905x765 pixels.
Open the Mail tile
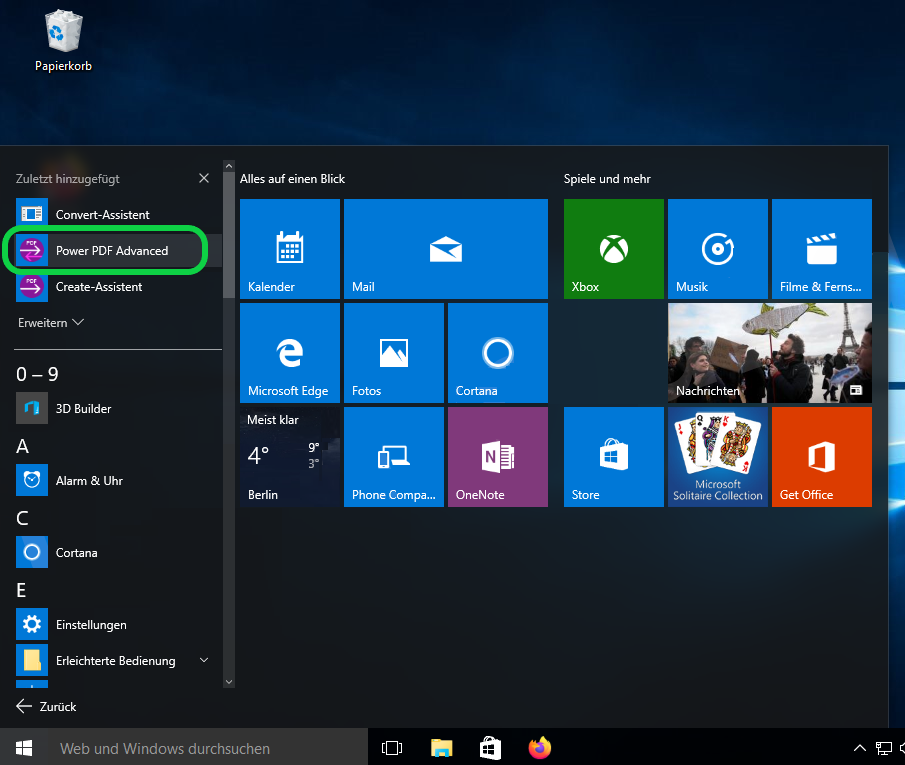(x=446, y=249)
